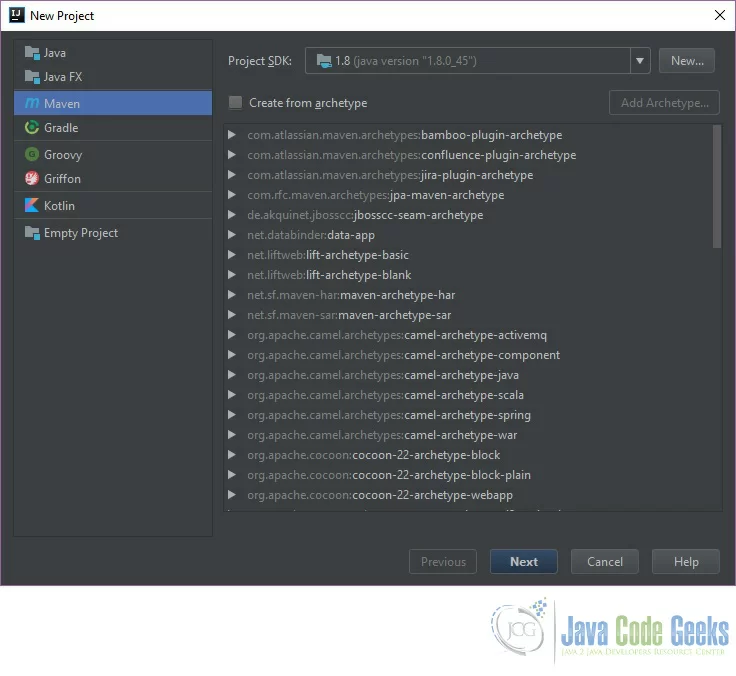This screenshot has width=736, height=676.
Task: Open Help for New Project
Action: (x=686, y=561)
